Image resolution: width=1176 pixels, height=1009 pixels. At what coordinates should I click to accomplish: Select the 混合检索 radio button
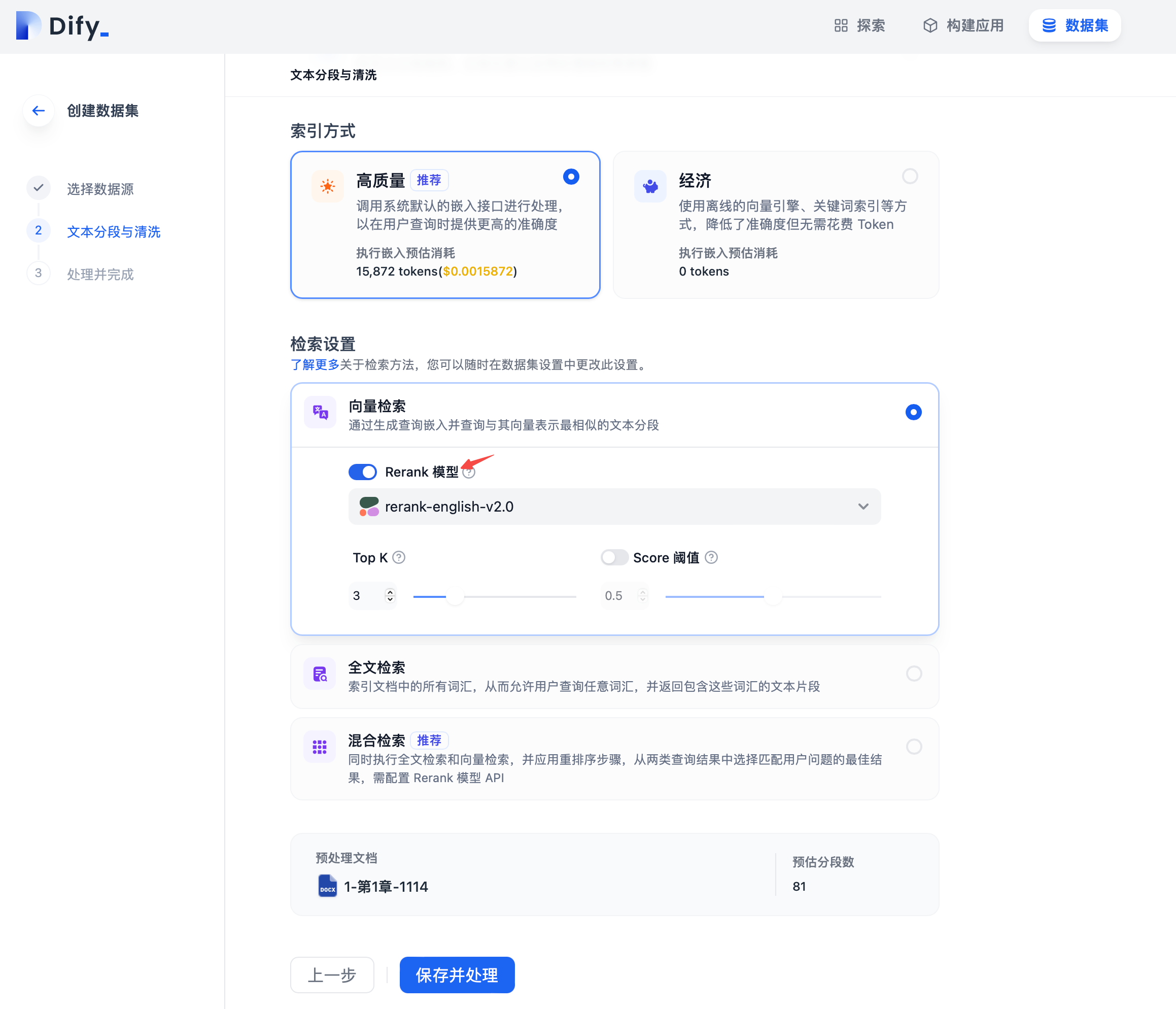[x=914, y=747]
